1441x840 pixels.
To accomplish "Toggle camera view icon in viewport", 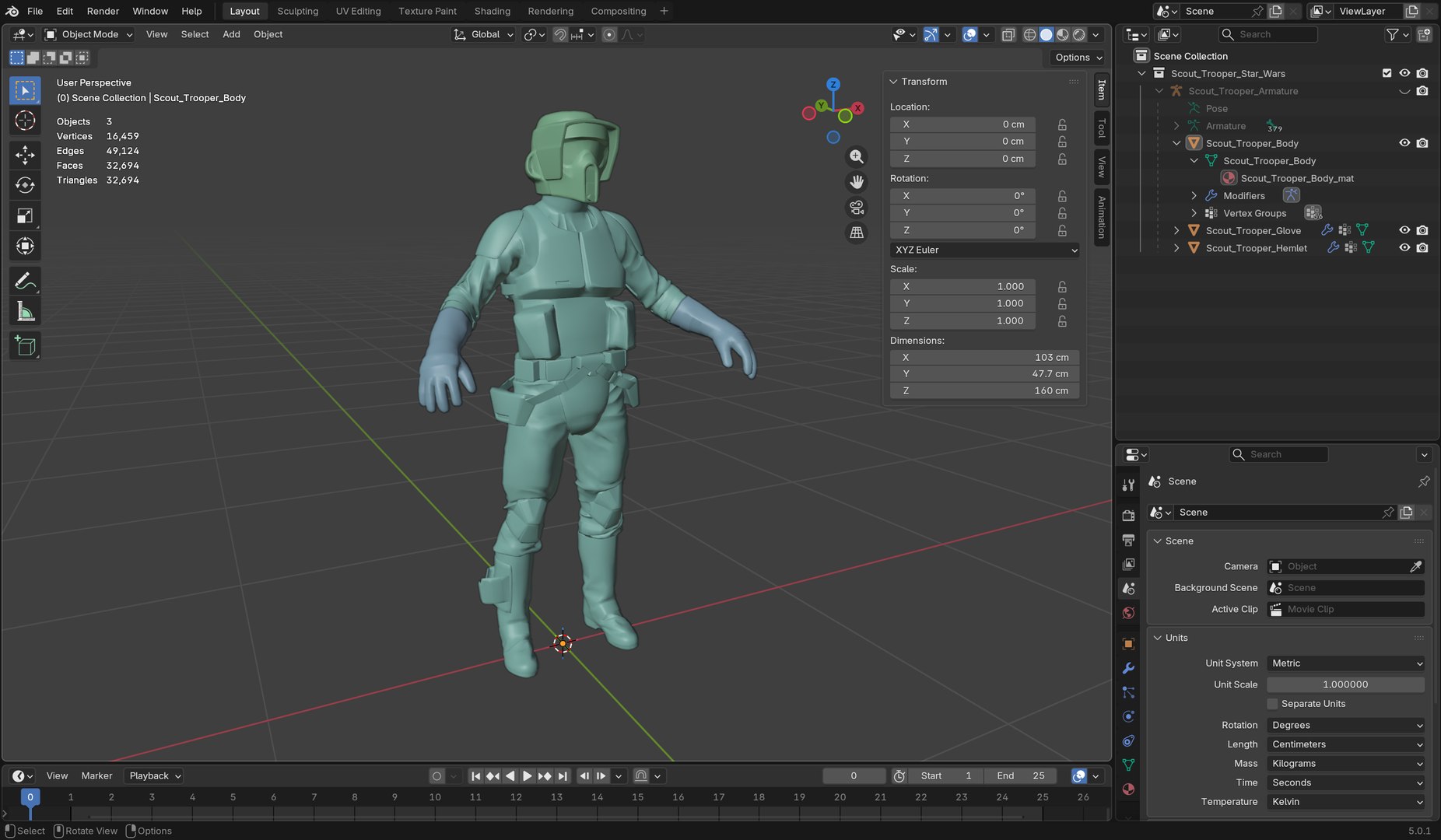I will [857, 208].
